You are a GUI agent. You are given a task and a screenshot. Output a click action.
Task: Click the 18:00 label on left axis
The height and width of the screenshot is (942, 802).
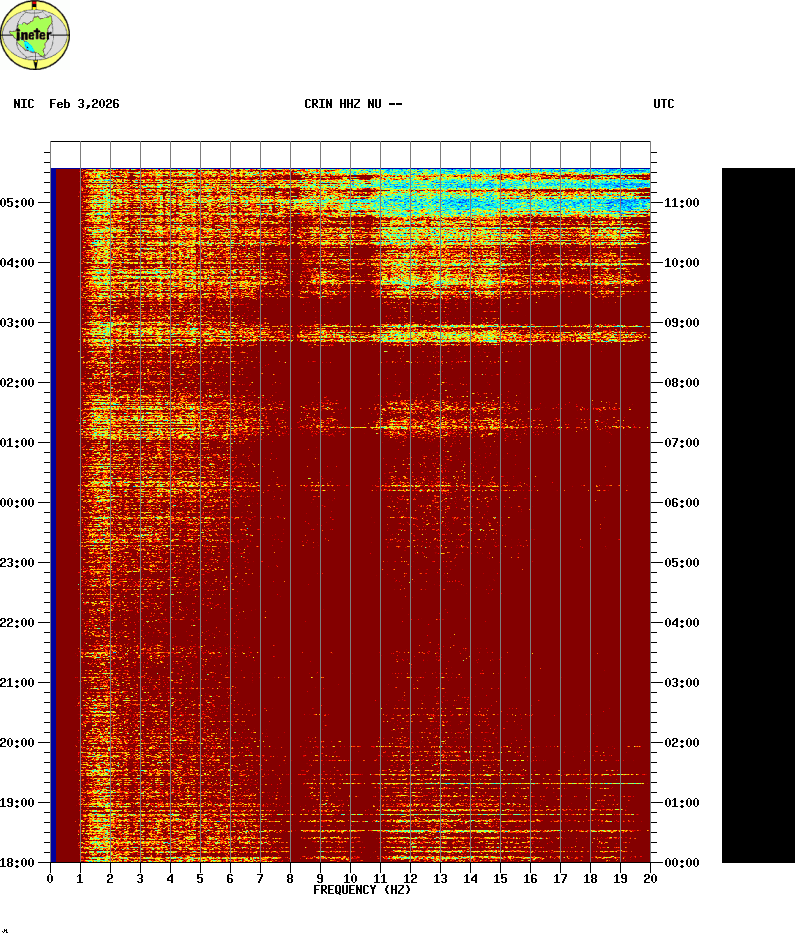pos(17,863)
